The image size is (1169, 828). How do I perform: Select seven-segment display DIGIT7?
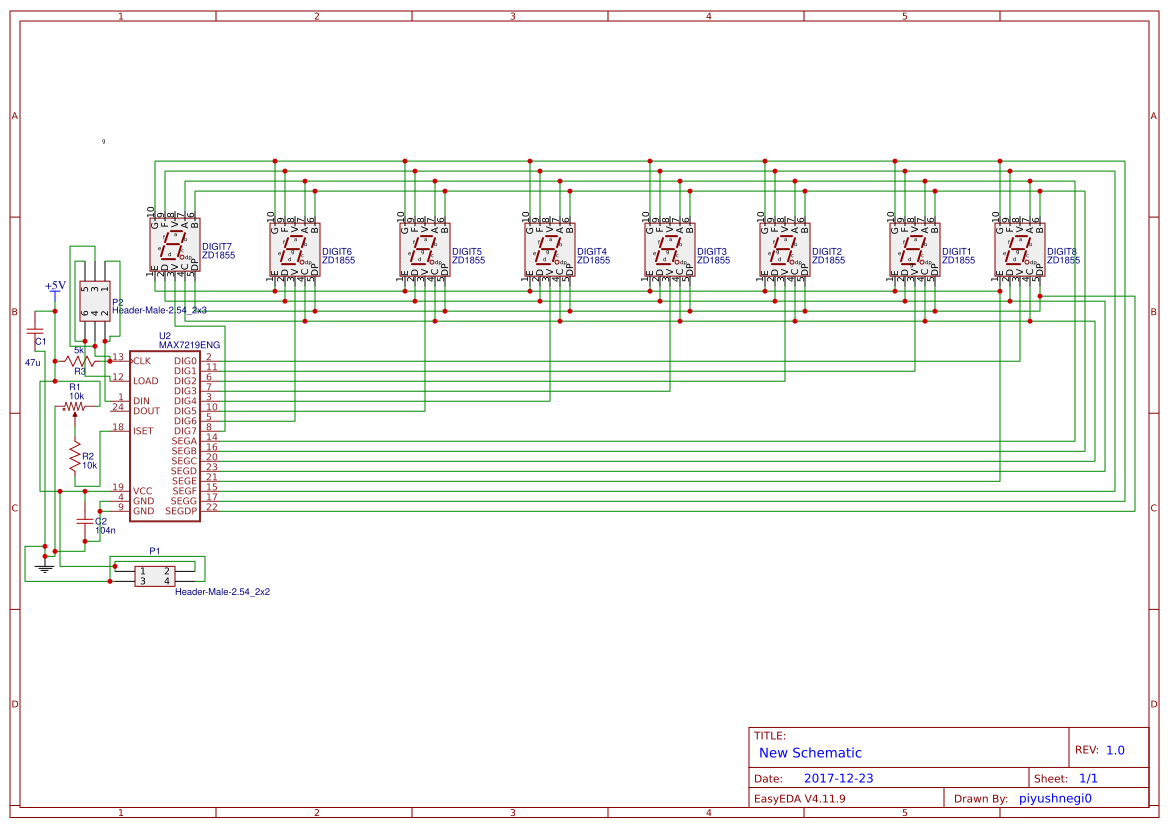(x=175, y=245)
